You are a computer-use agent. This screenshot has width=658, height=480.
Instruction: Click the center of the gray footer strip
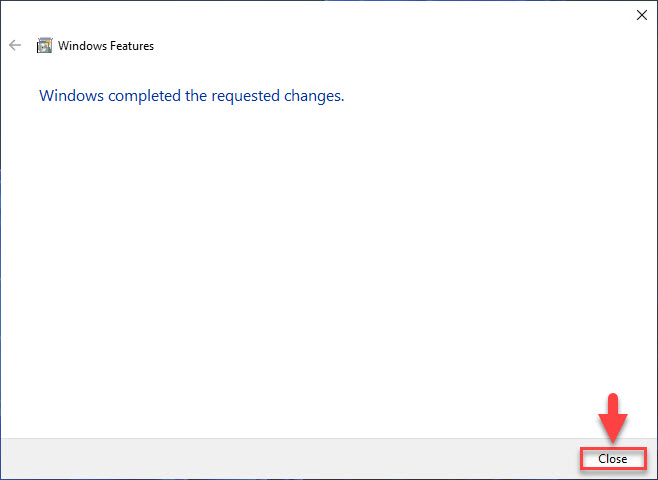click(329, 458)
